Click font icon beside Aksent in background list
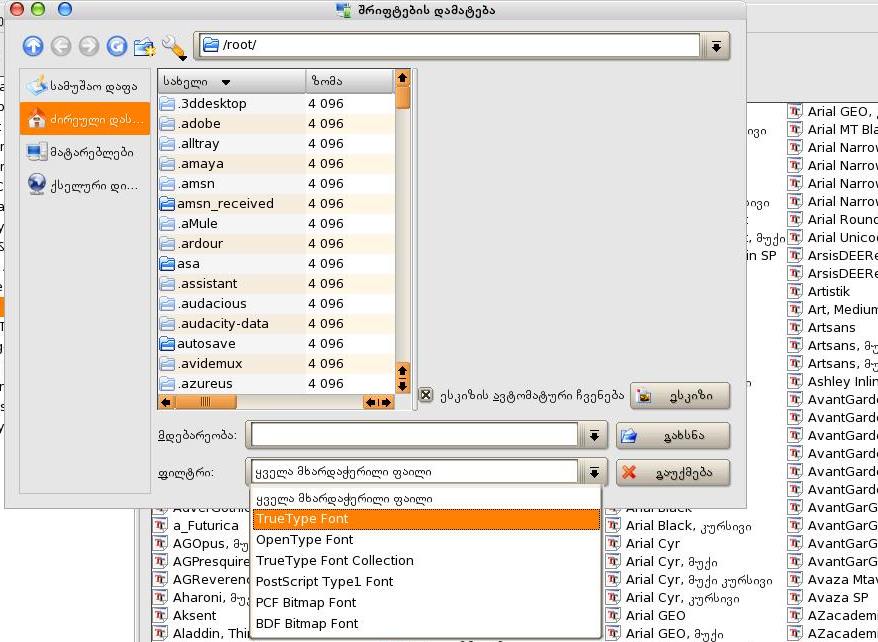 160,615
